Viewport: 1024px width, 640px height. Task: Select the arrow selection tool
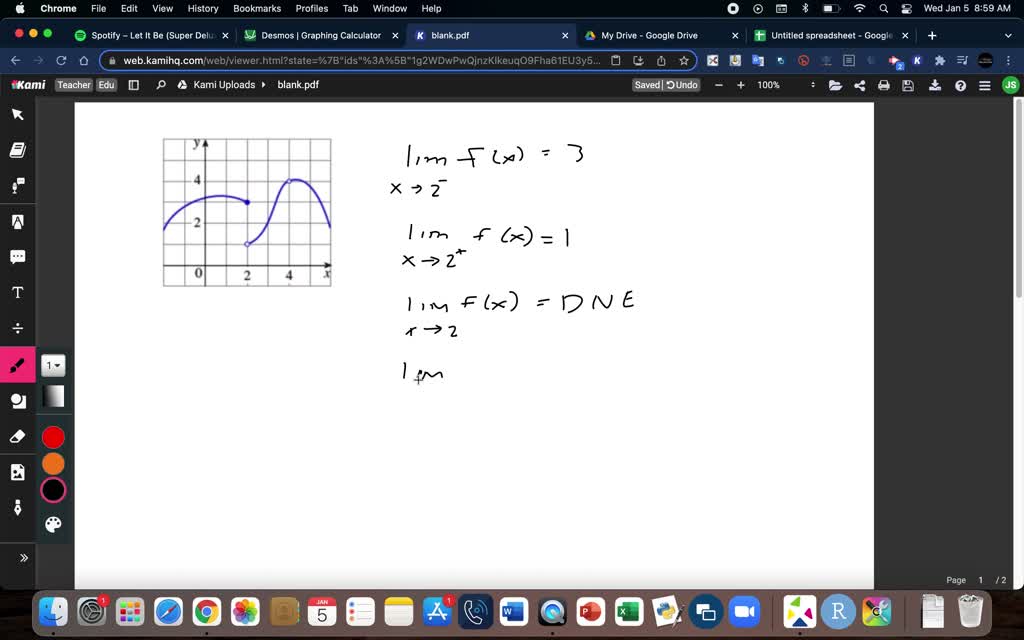coord(16,114)
